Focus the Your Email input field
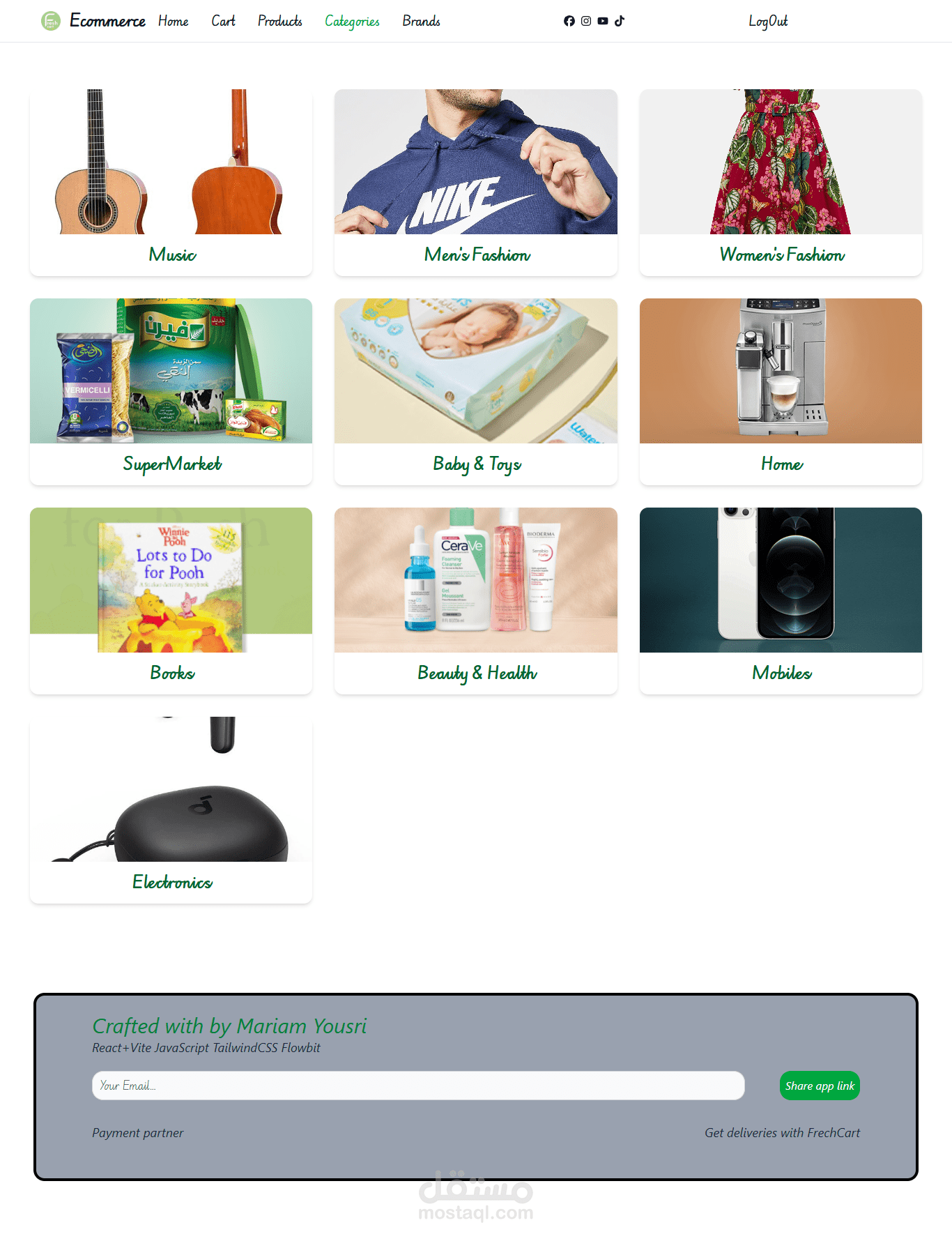Image resolution: width=952 pixels, height=1248 pixels. click(x=418, y=1086)
